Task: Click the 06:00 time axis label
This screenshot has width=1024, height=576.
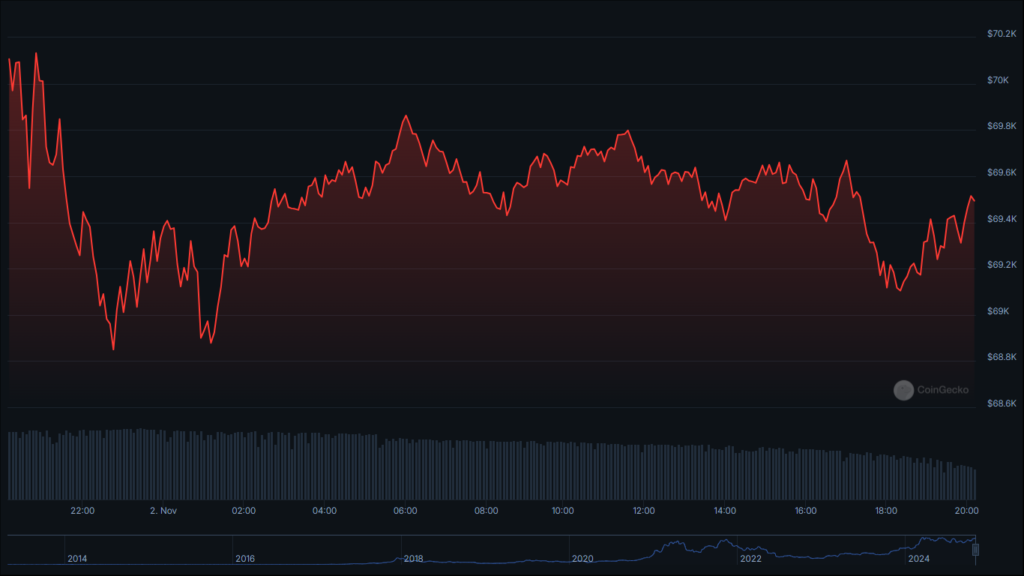Action: coord(405,511)
